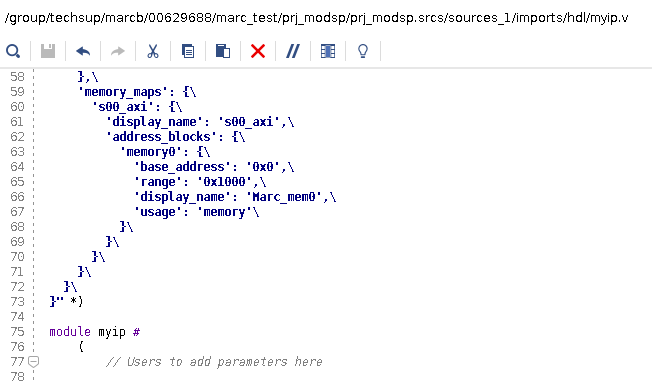Click line number 75 in the gutter
The width and height of the screenshot is (652, 381).
tap(17, 332)
